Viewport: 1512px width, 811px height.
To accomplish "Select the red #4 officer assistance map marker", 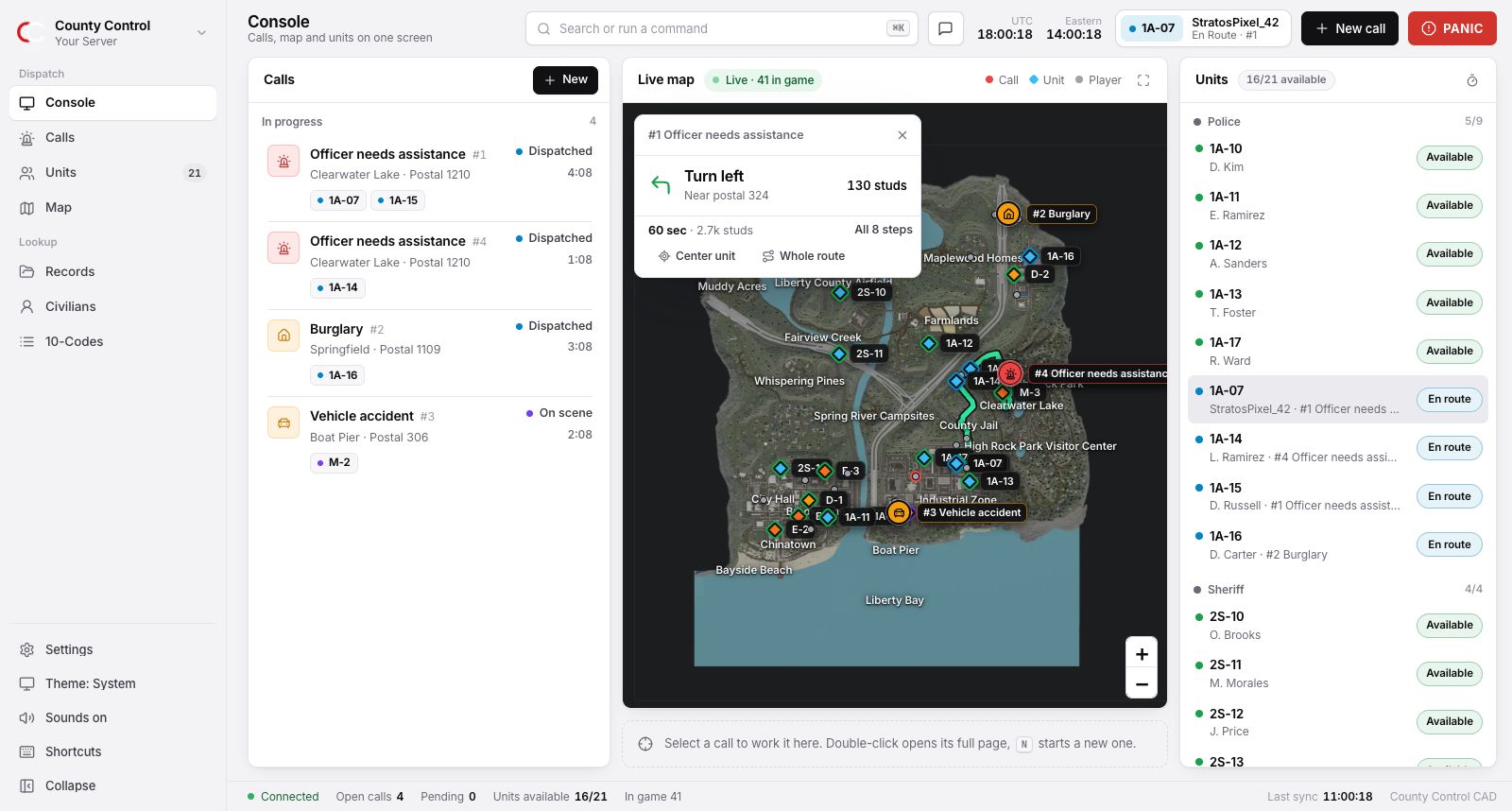I will [x=1010, y=373].
